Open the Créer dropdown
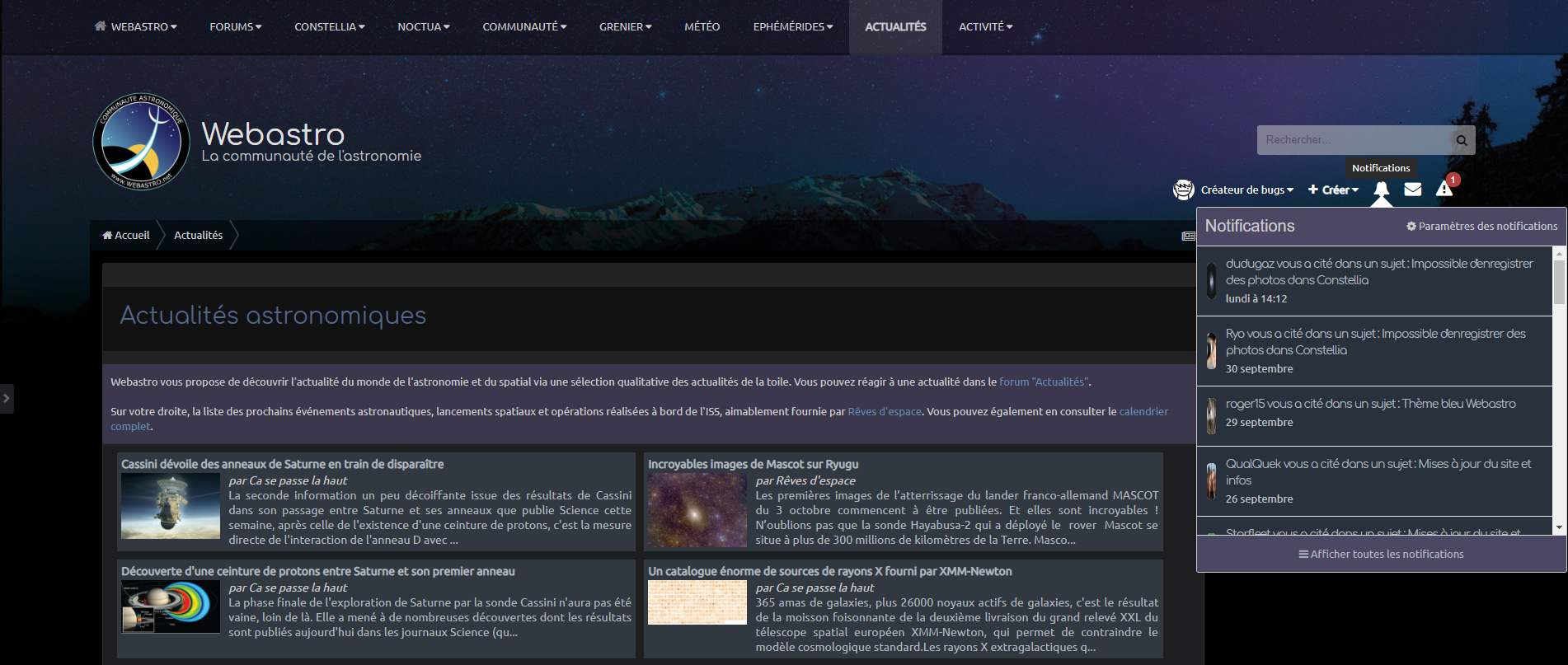Image resolution: width=1568 pixels, height=665 pixels. pyautogui.click(x=1333, y=190)
